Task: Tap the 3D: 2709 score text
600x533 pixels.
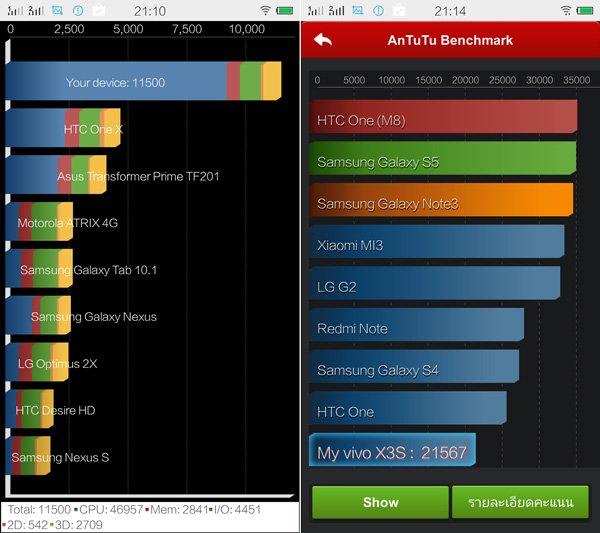Action: coord(78,525)
